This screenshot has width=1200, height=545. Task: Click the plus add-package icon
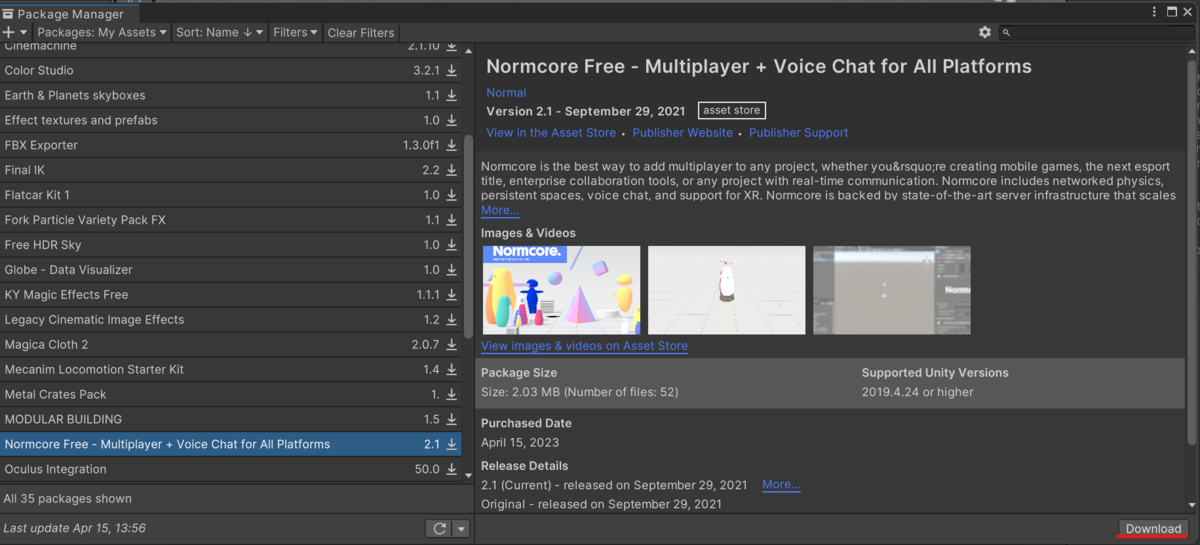click(9, 32)
